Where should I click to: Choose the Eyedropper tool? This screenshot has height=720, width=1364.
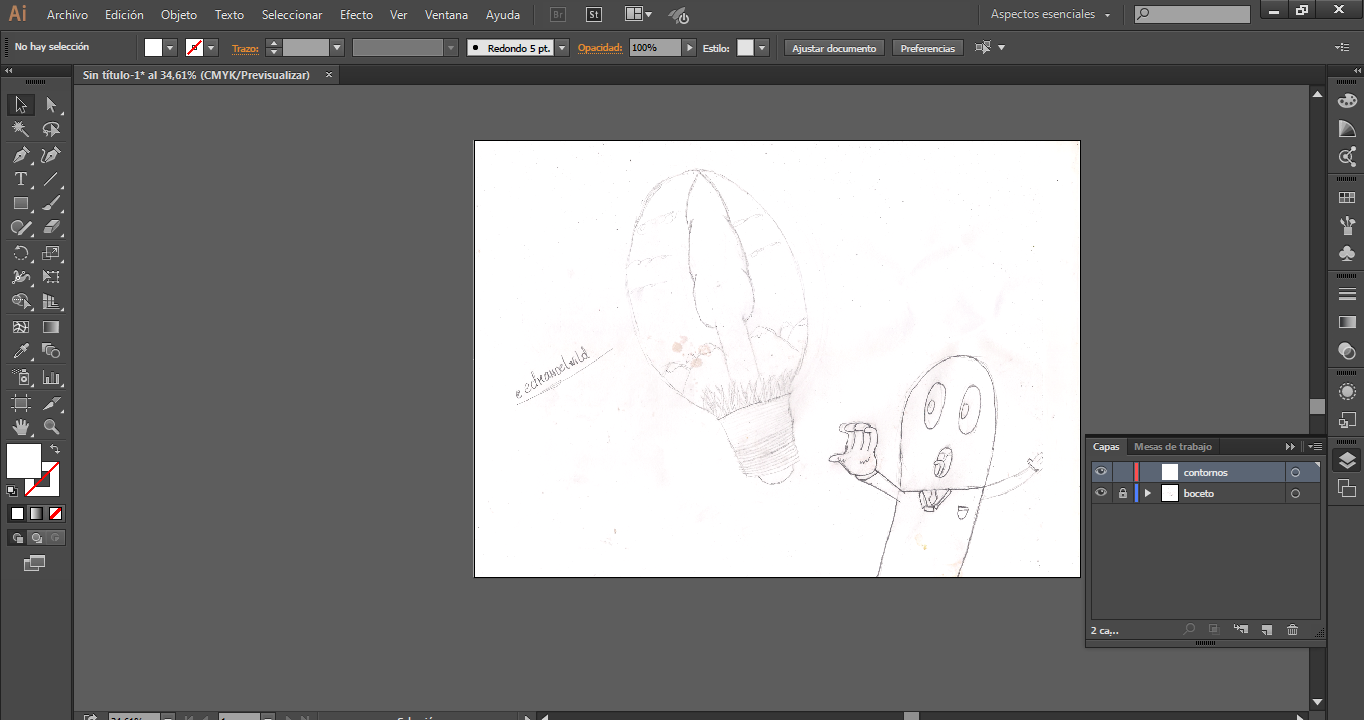pyautogui.click(x=20, y=352)
